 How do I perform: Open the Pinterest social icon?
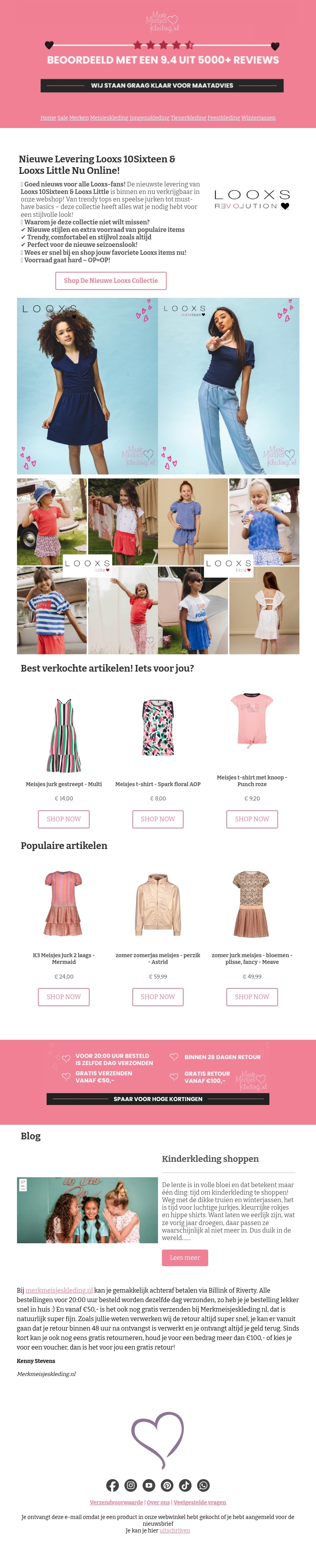(167, 1485)
